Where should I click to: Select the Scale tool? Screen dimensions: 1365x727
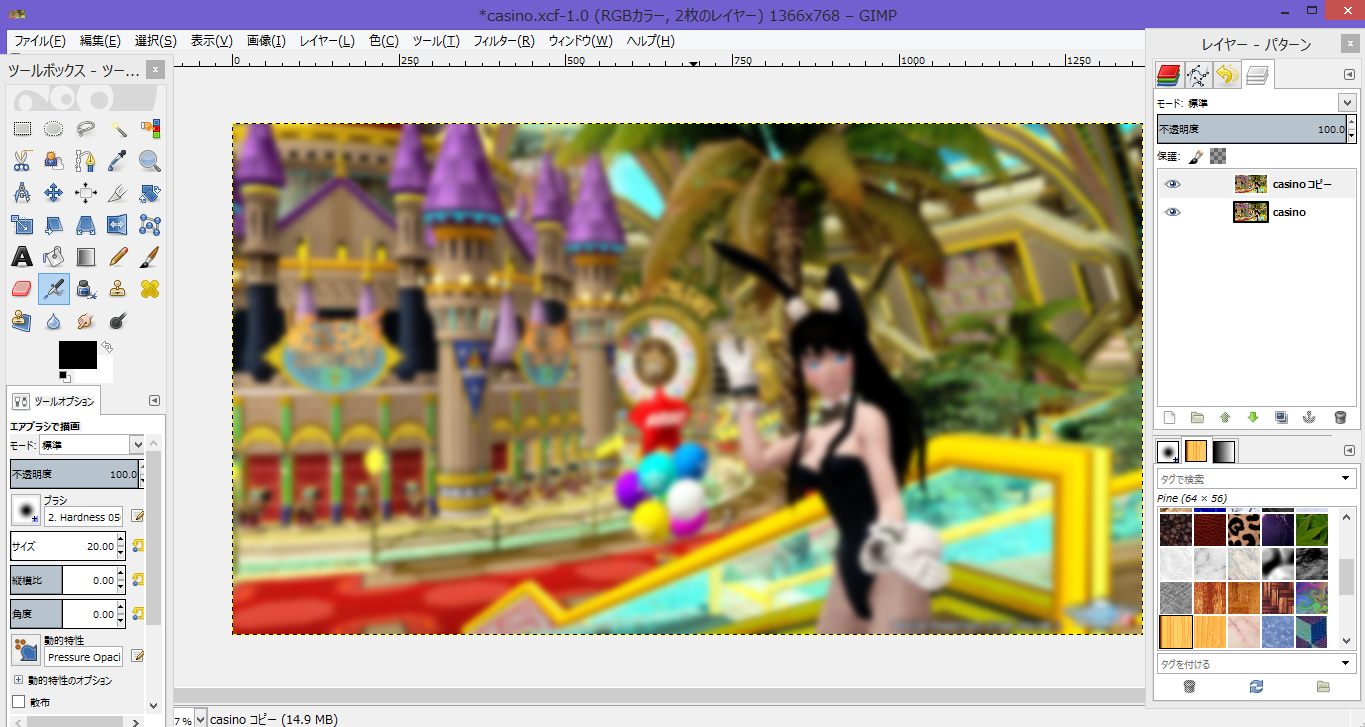coord(22,224)
